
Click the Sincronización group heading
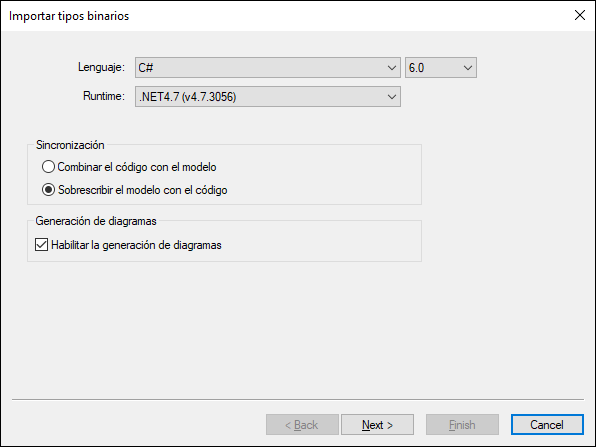70,145
